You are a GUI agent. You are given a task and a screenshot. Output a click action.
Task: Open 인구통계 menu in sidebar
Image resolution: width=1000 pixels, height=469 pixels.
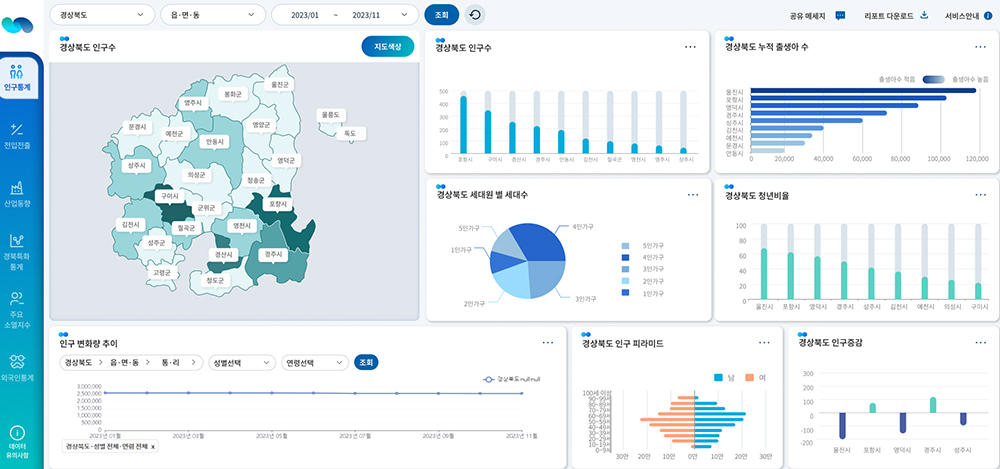[17, 77]
